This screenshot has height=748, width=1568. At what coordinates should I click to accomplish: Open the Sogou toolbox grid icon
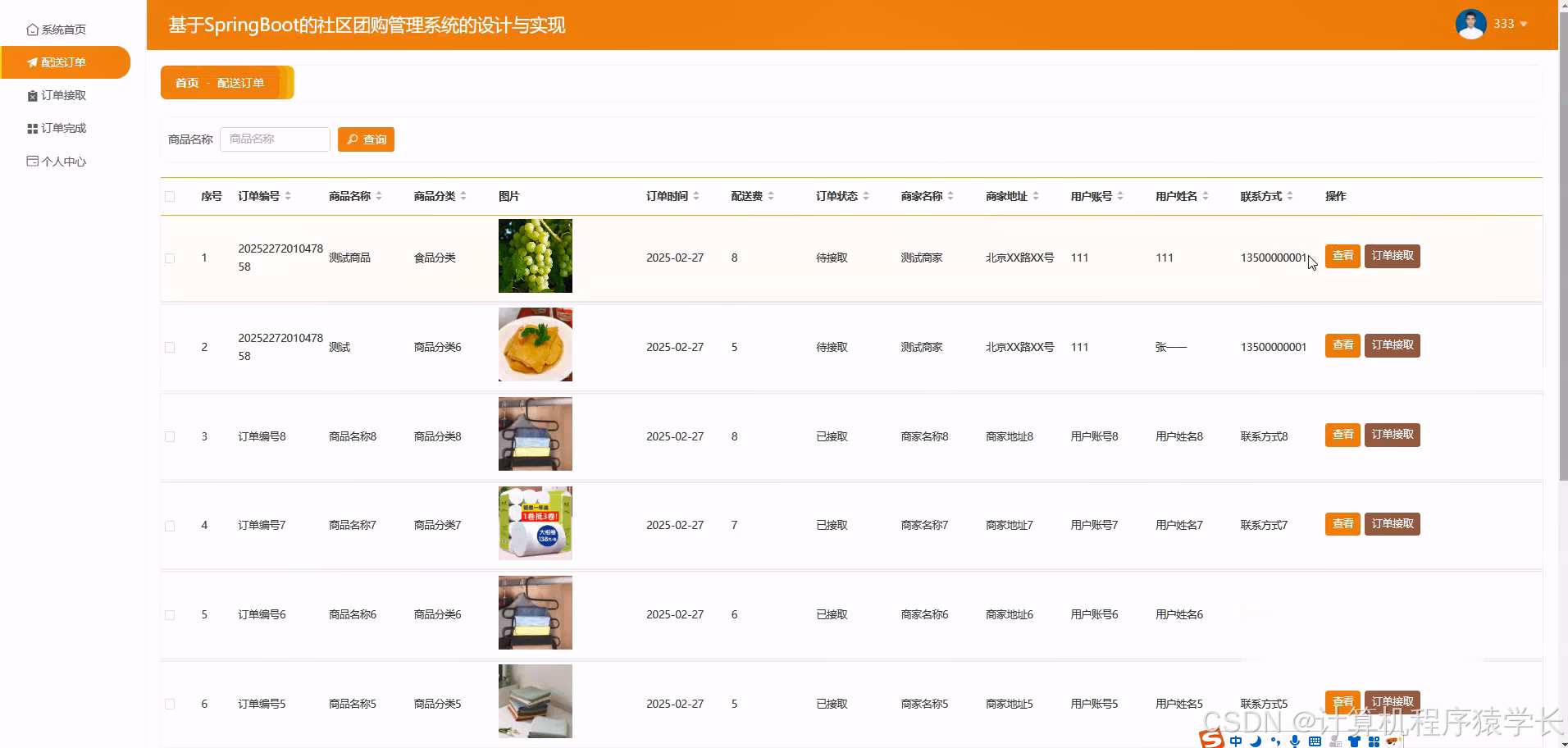click(1374, 741)
